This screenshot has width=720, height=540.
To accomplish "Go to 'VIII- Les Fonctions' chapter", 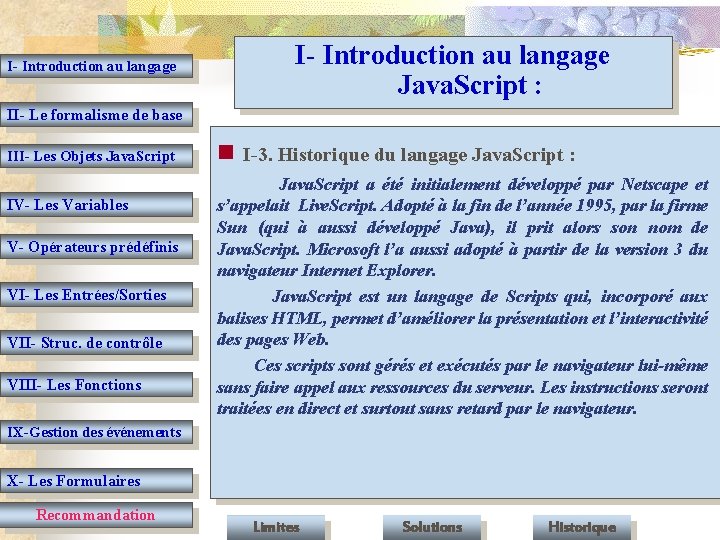I will point(96,385).
